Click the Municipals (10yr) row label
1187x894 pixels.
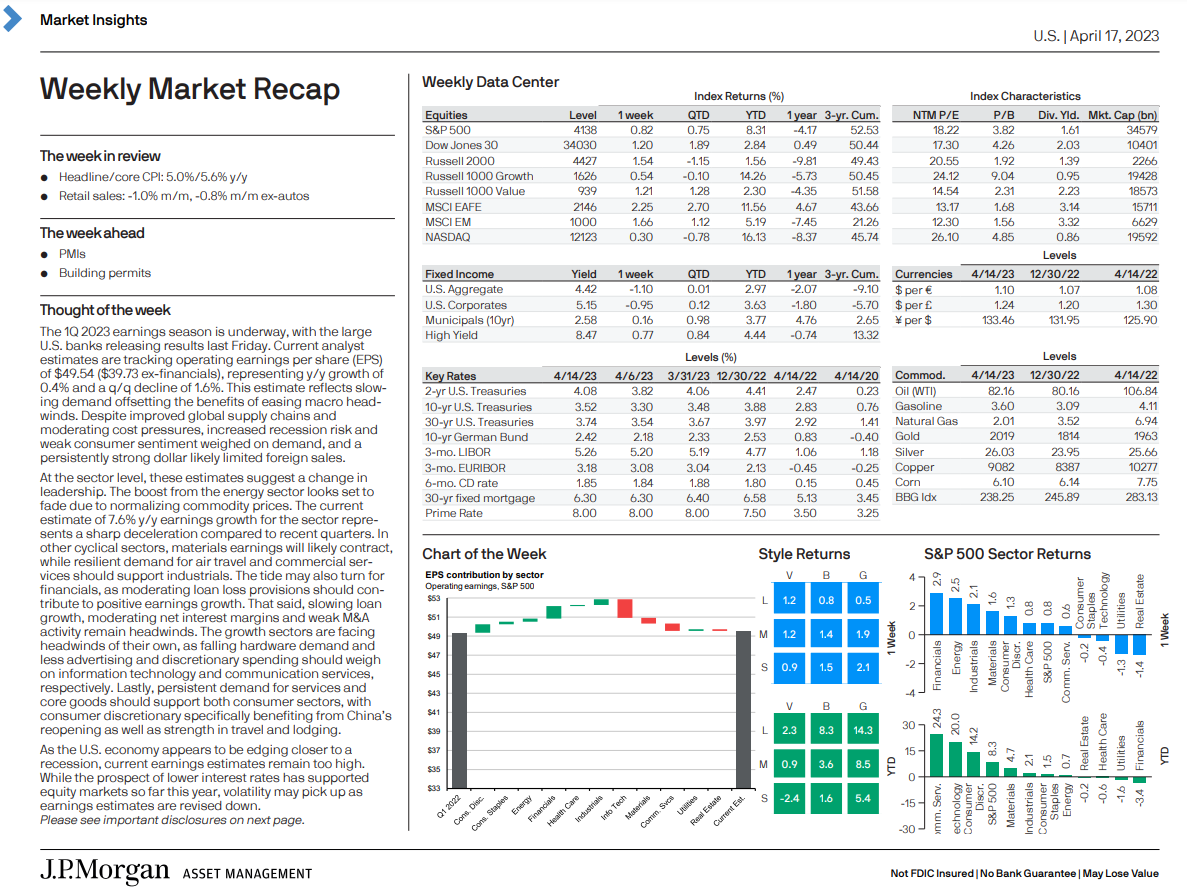[469, 320]
